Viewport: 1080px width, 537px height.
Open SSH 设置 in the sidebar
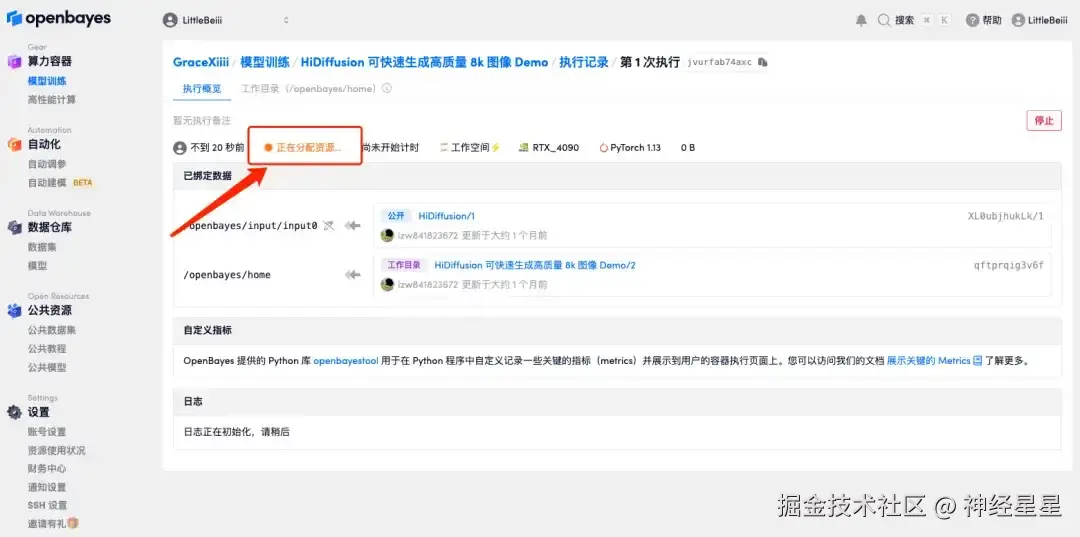48,505
